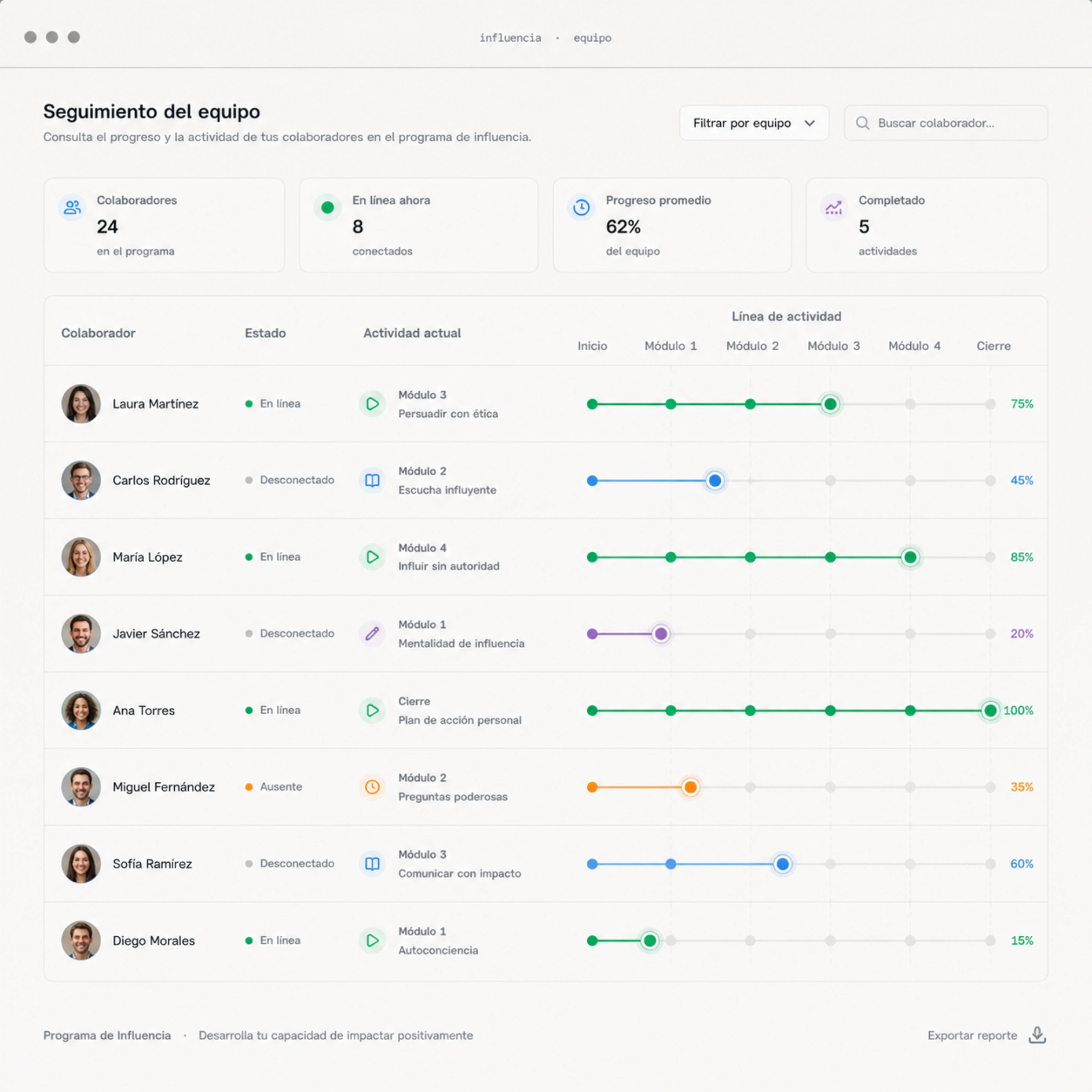Image resolution: width=1092 pixels, height=1092 pixels.
Task: Click the play icon in María López's row
Action: coord(372,557)
